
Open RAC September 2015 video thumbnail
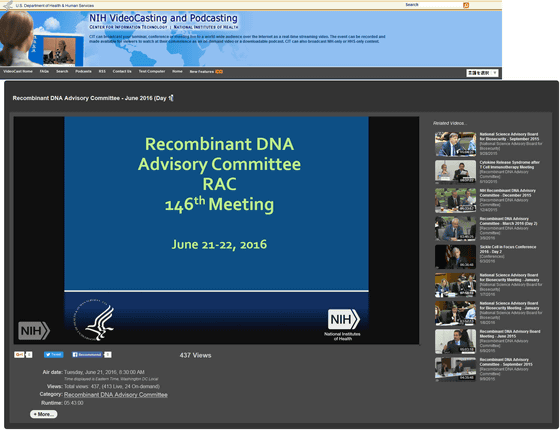click(455, 370)
